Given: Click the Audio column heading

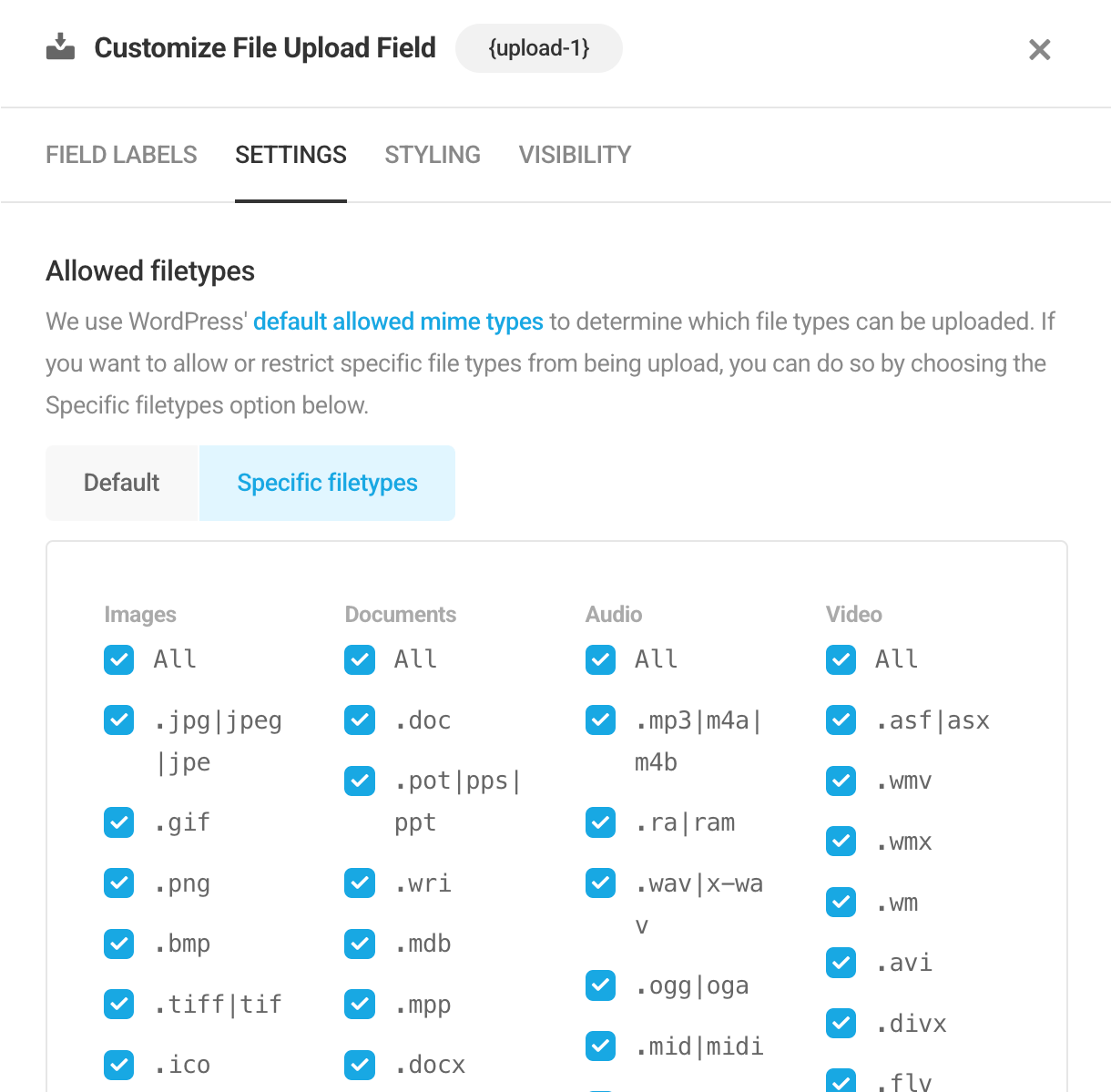Looking at the screenshot, I should point(614,615).
